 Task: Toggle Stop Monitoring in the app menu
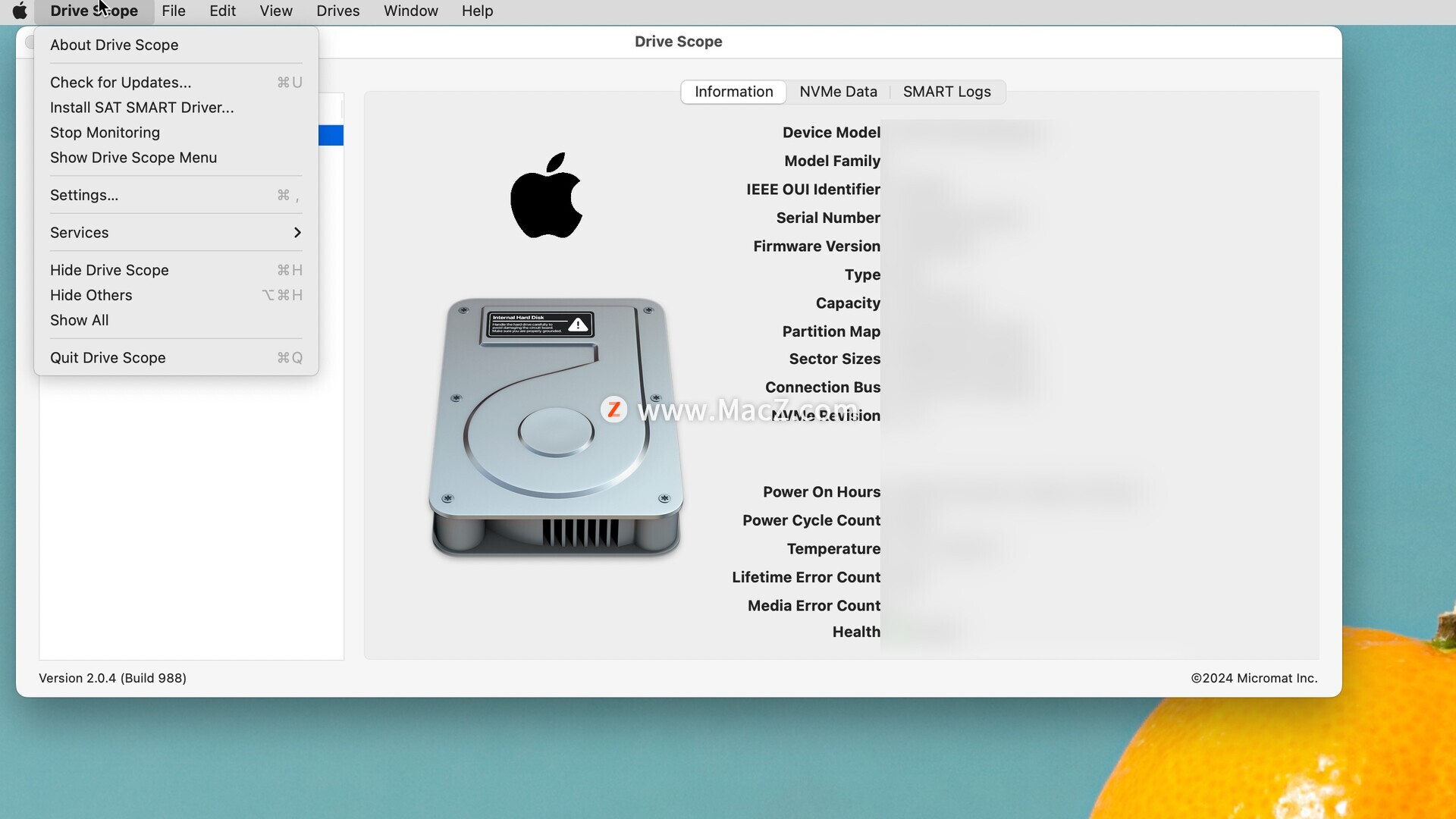[105, 133]
